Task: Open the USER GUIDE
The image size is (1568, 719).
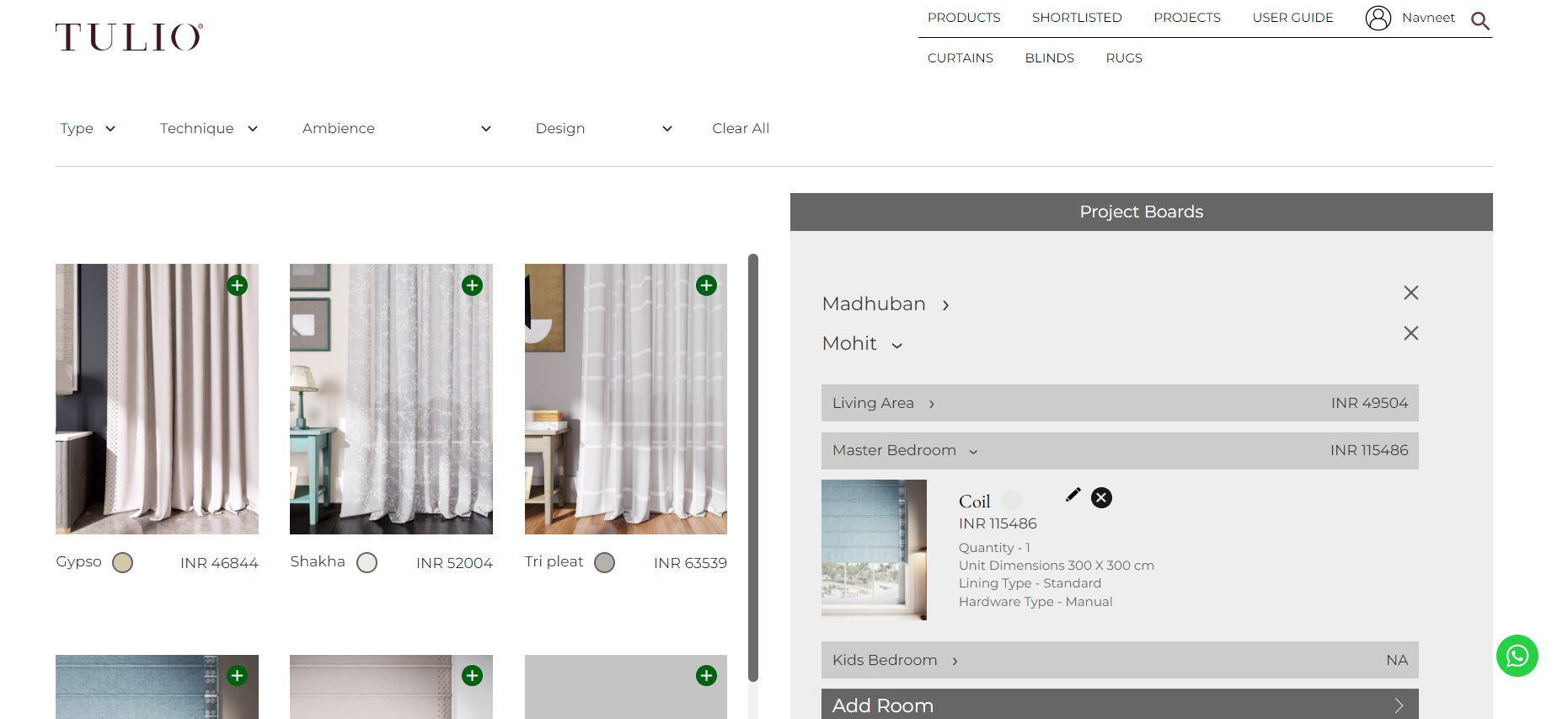Action: coord(1292,18)
